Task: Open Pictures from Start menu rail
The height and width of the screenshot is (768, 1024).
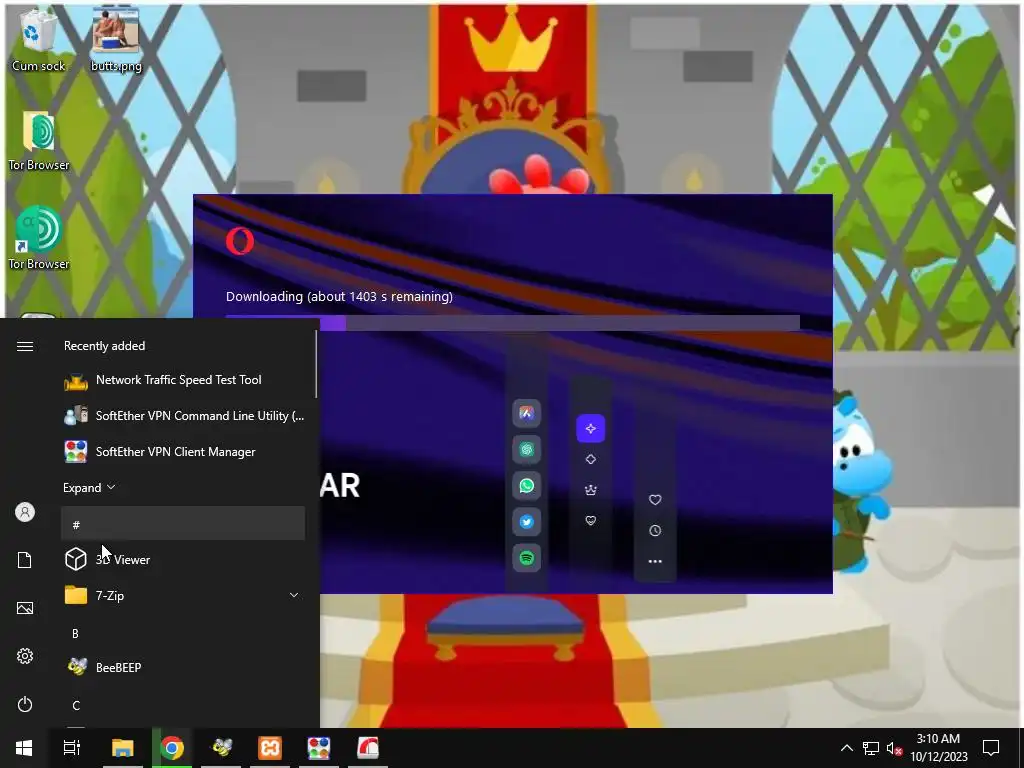Action: pyautogui.click(x=25, y=608)
